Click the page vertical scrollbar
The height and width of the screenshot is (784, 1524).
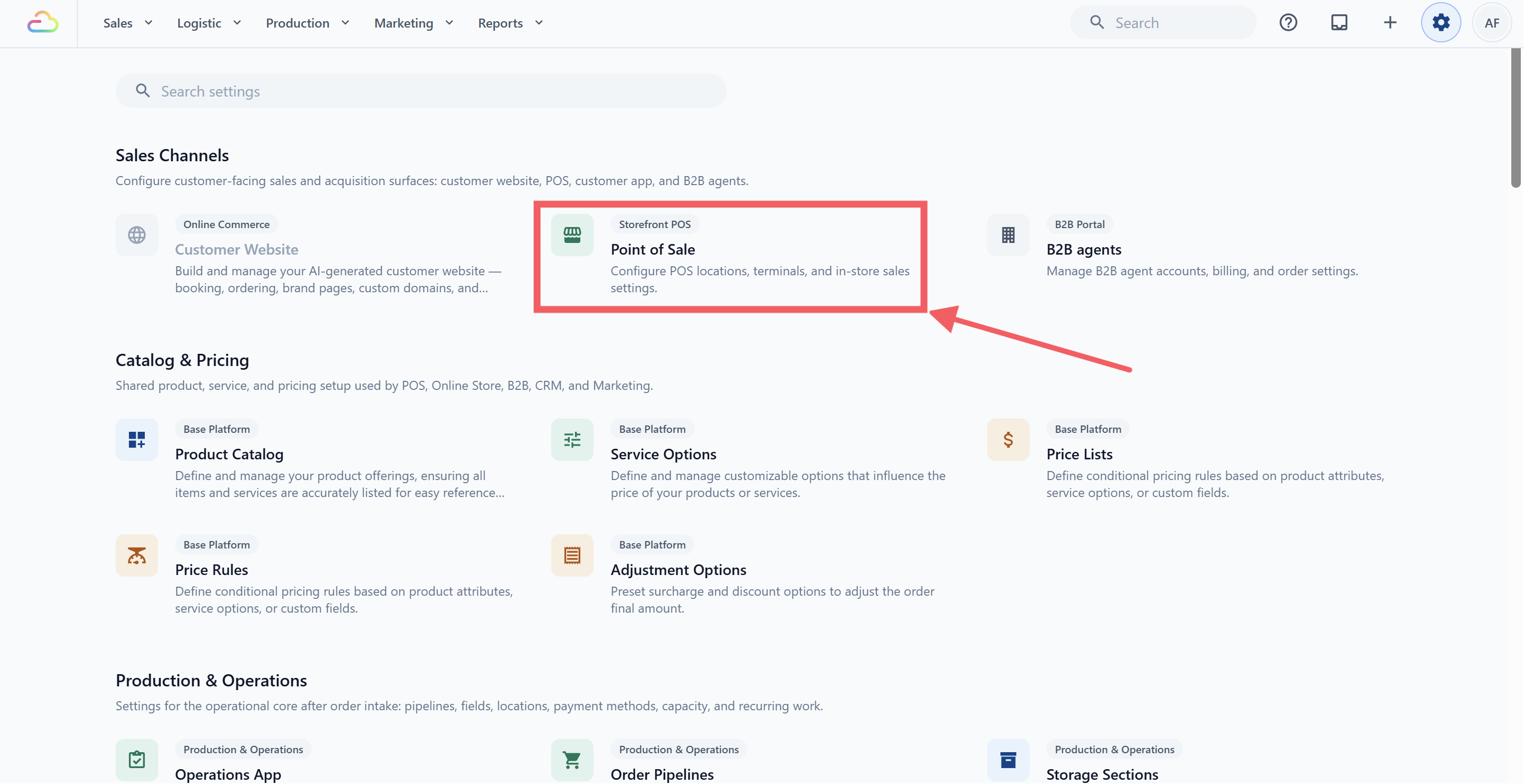tap(1515, 118)
